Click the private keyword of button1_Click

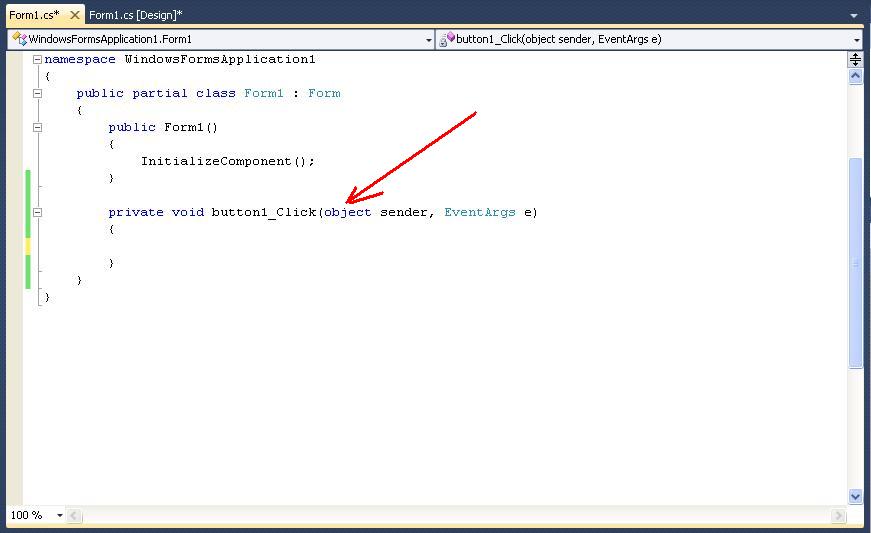(136, 212)
